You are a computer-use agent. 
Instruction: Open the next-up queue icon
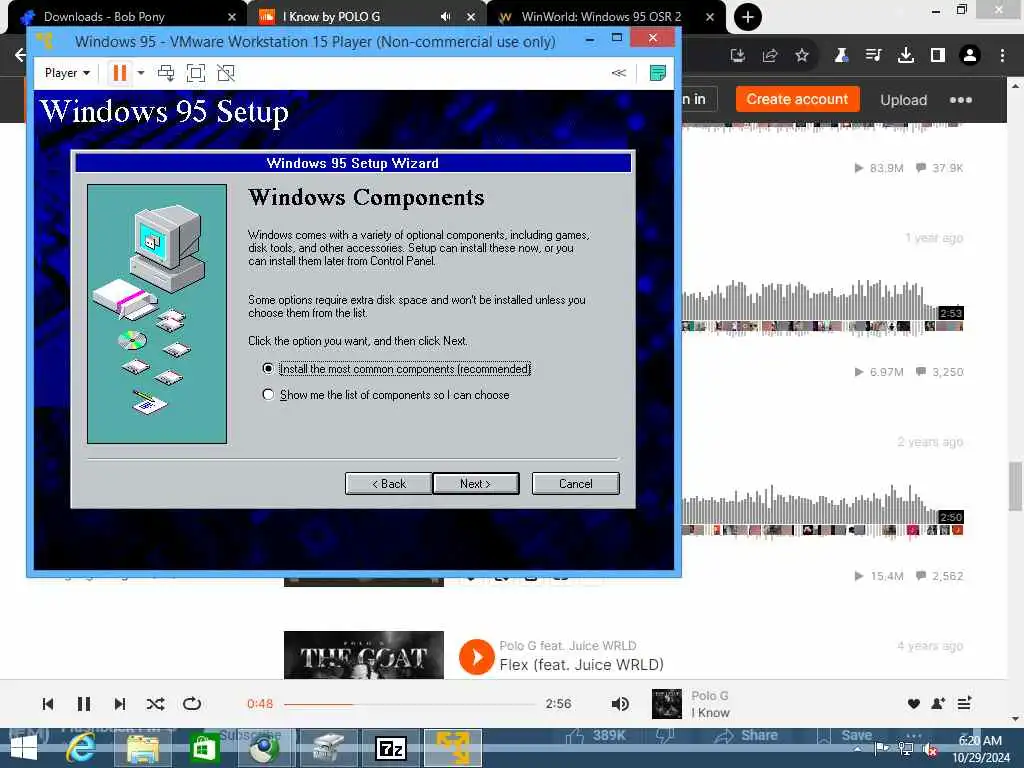pyautogui.click(x=964, y=703)
